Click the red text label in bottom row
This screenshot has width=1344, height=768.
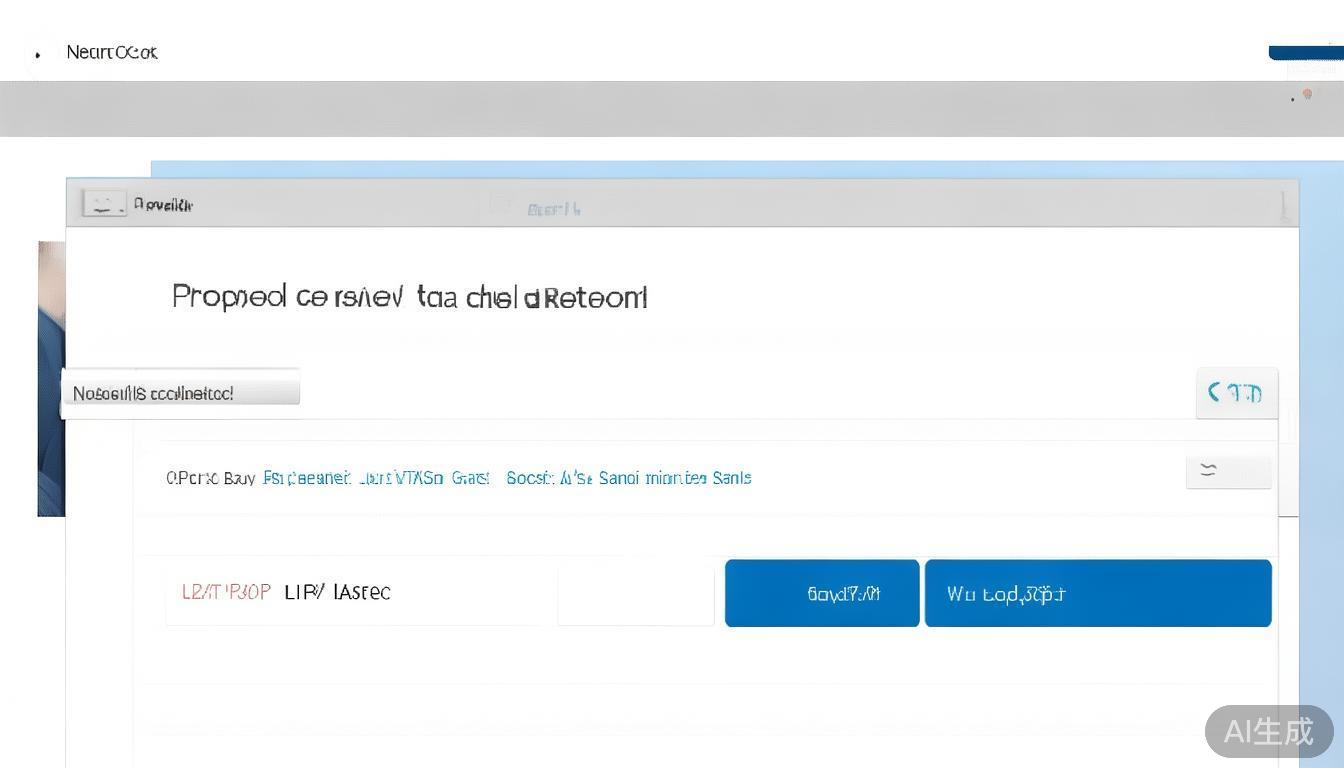tap(226, 592)
